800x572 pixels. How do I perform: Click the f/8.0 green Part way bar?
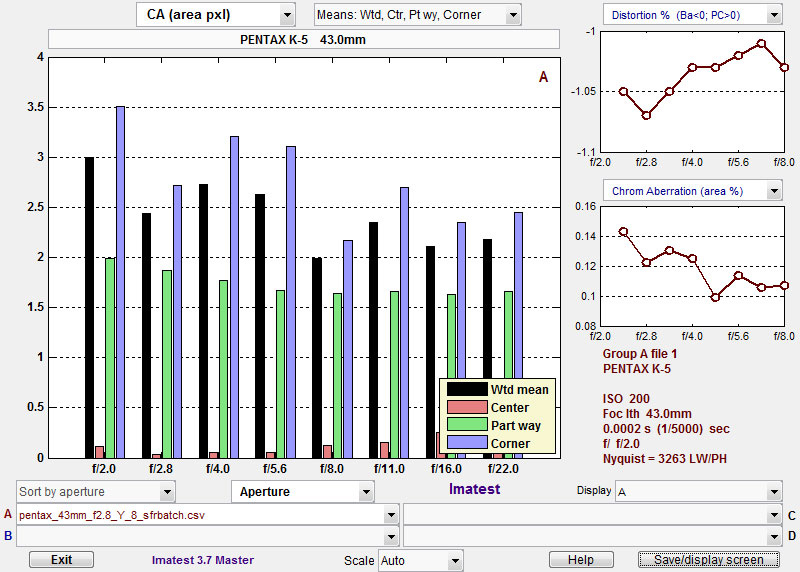click(x=337, y=376)
